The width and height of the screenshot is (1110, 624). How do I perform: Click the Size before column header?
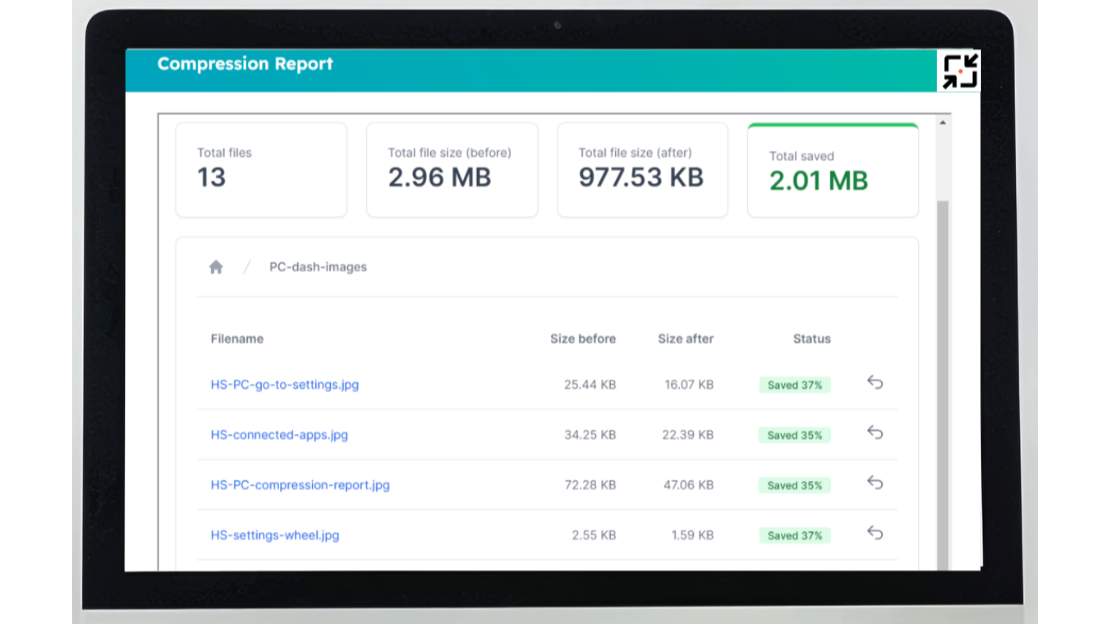[583, 339]
